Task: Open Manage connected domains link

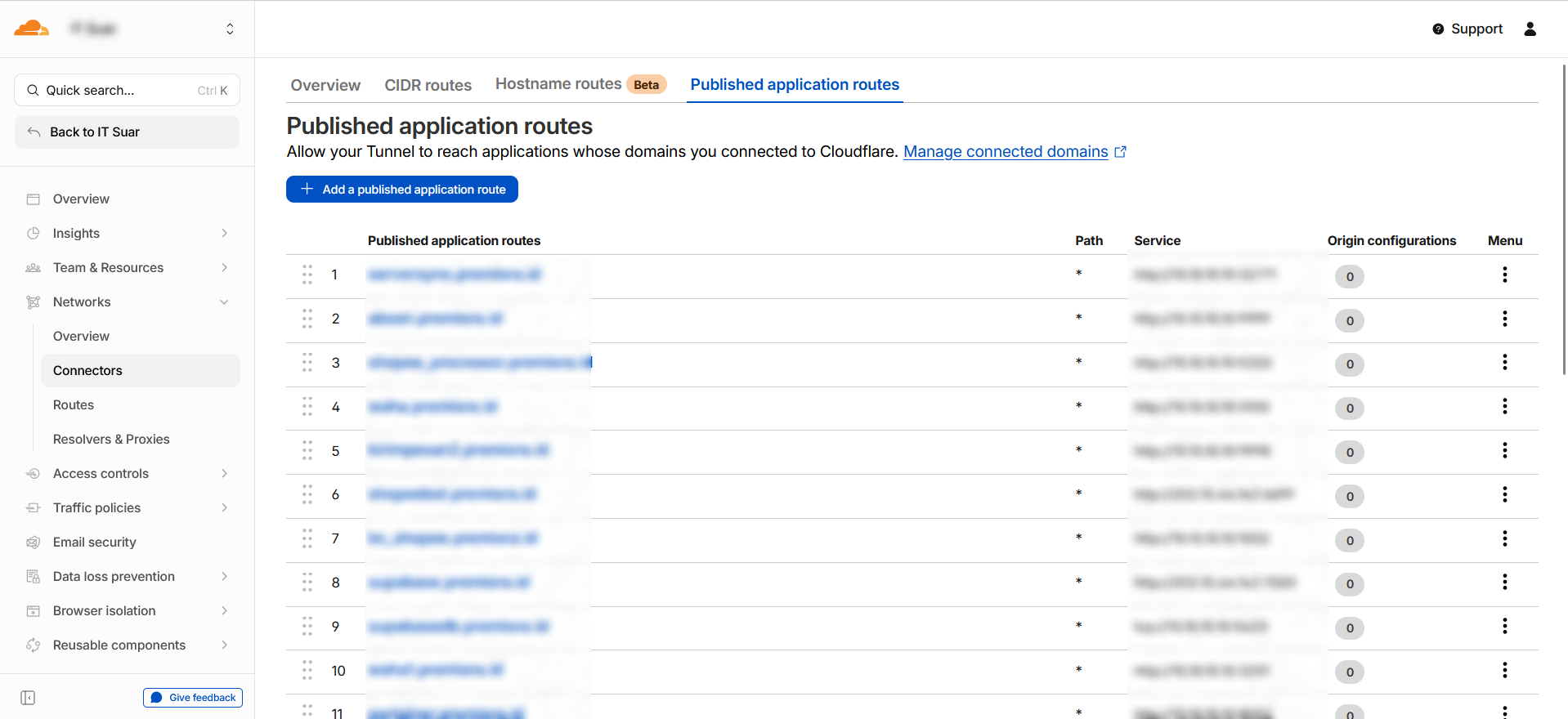Action: point(1015,151)
